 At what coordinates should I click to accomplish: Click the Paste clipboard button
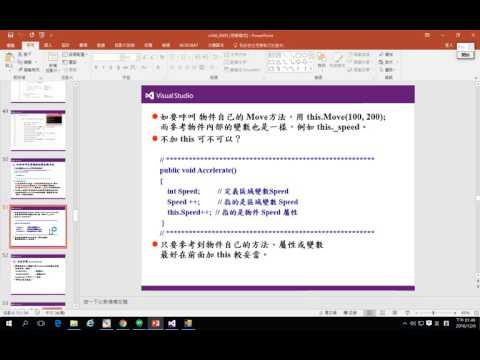click(9, 62)
